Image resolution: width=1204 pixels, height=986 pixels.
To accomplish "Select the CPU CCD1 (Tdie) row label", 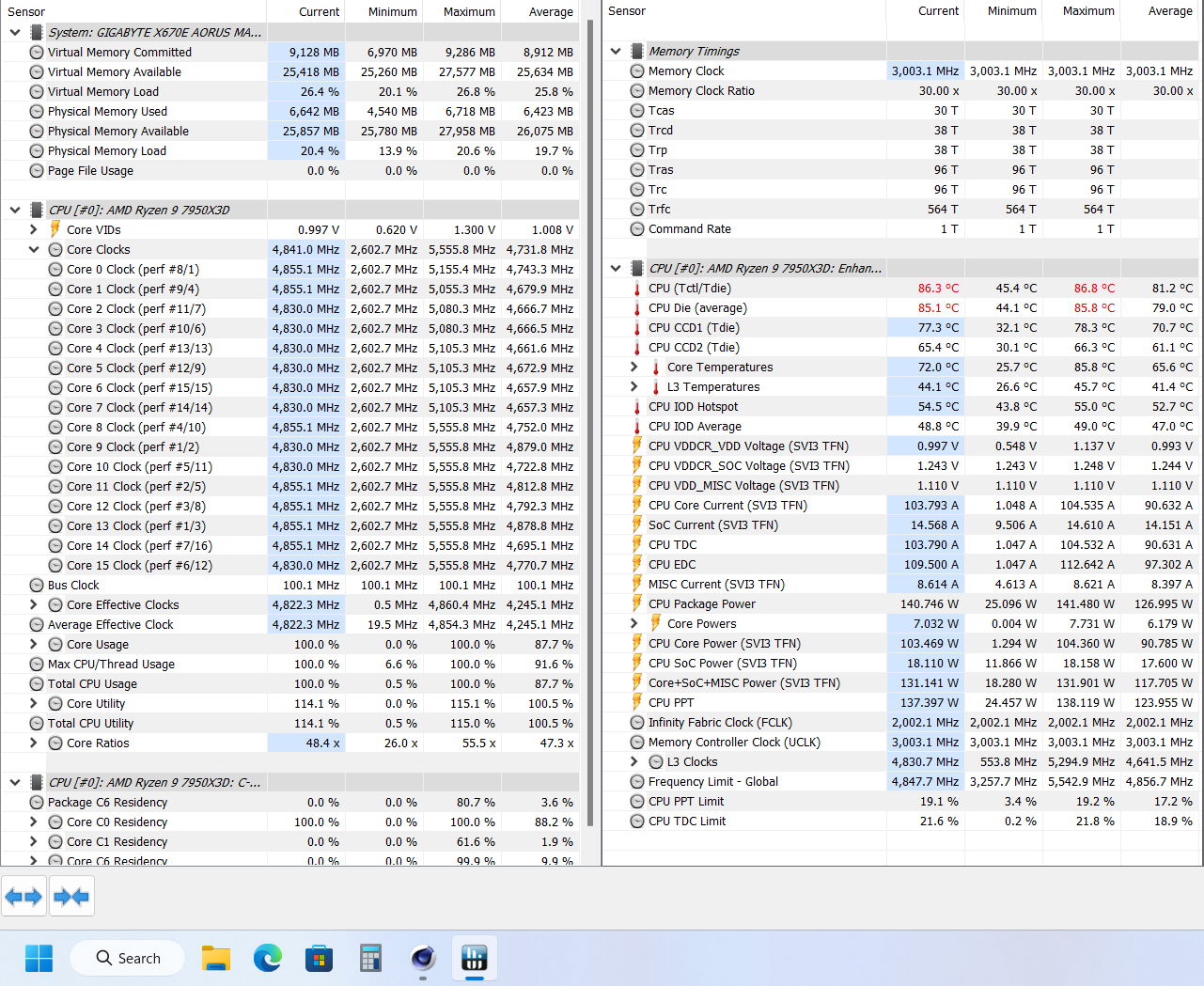I will point(694,328).
